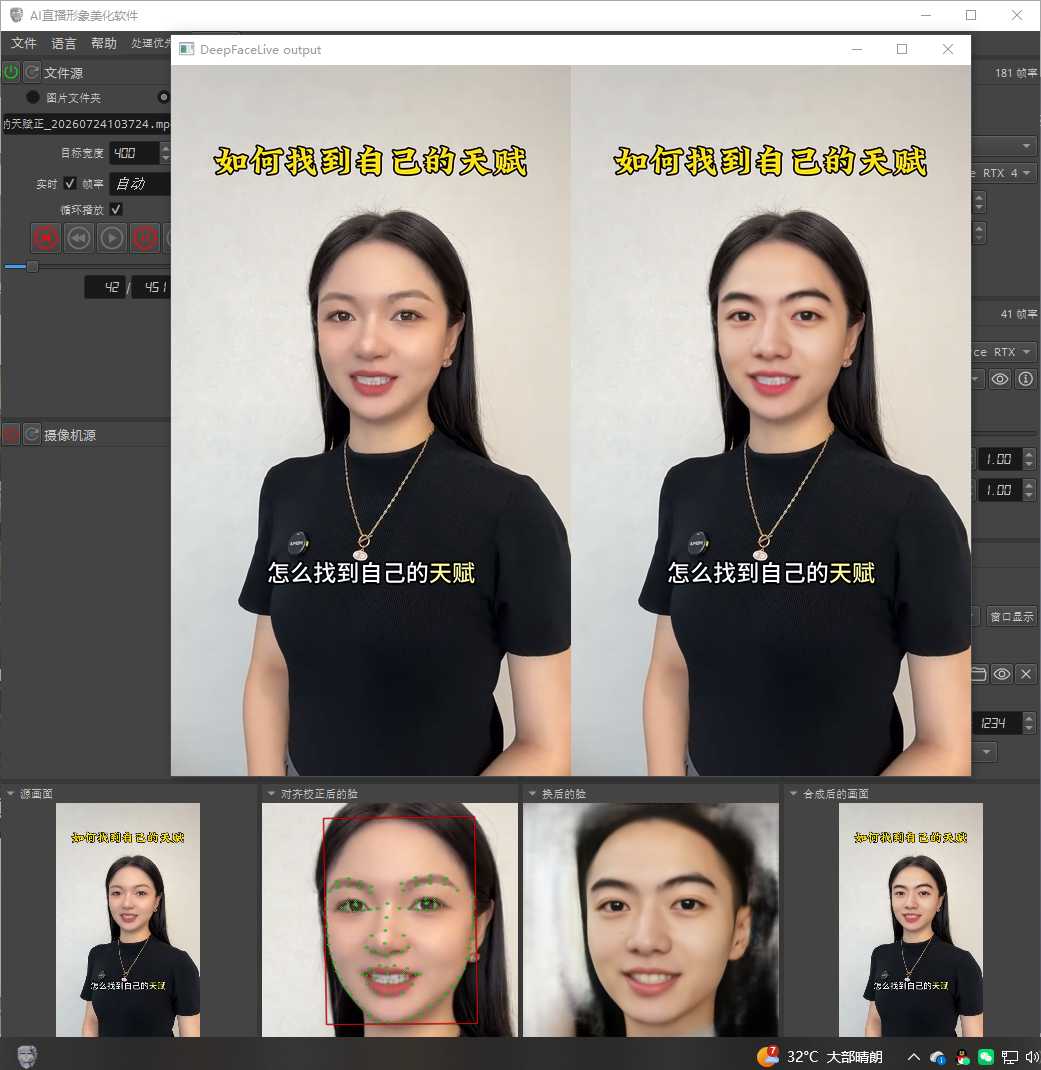
Task: Open the 语言 menu
Action: point(63,43)
